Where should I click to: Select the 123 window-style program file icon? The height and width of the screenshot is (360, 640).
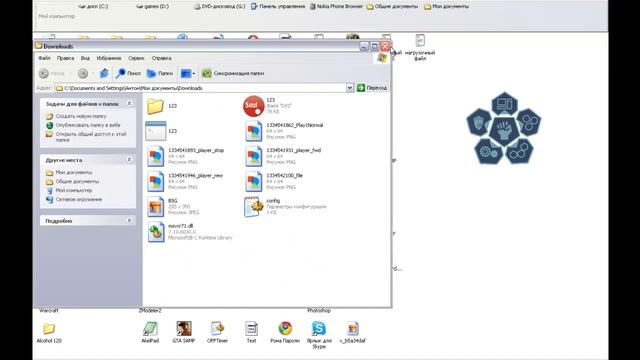pyautogui.click(x=156, y=131)
